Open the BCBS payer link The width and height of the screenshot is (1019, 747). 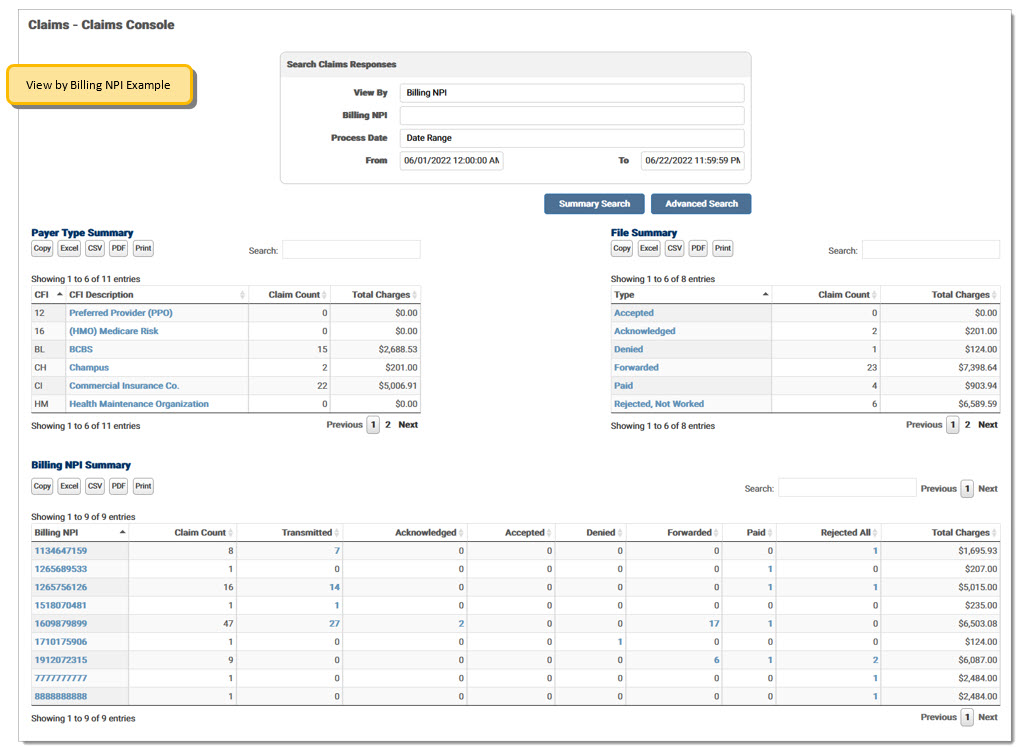tap(81, 349)
